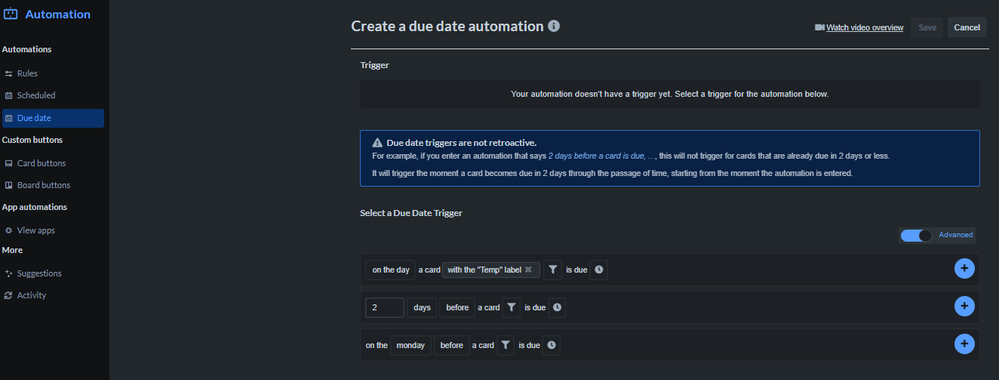Click the Automation robot icon in the header

coord(10,14)
